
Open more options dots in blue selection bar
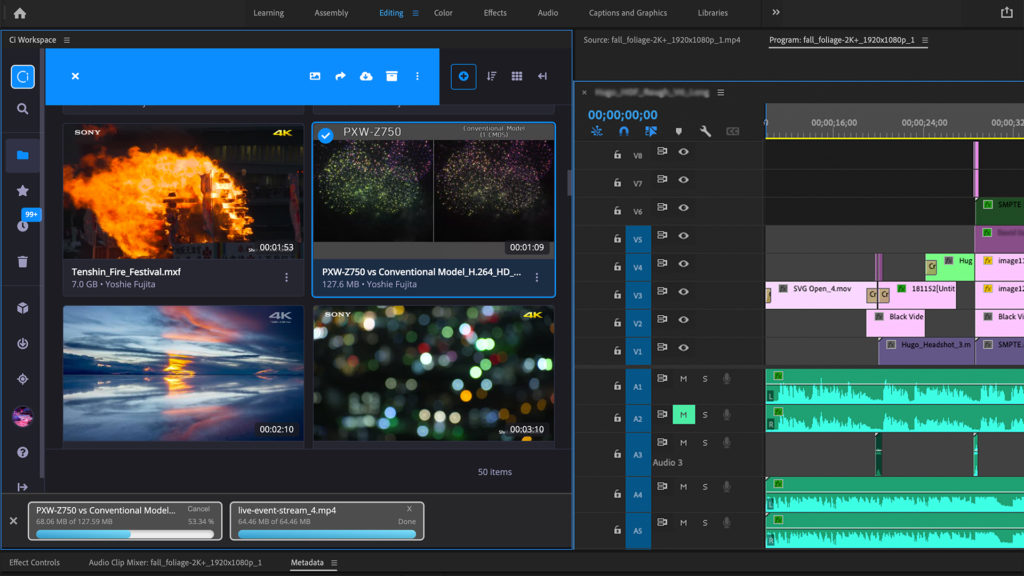pos(417,76)
